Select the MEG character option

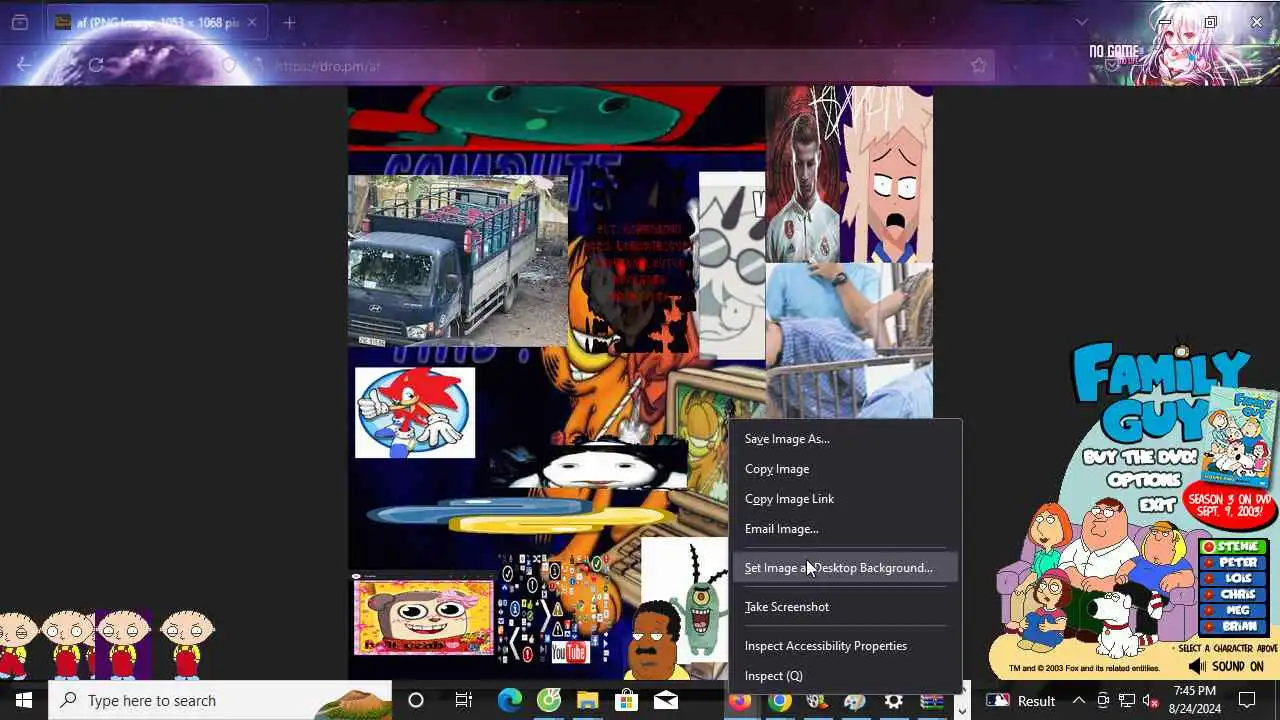[1235, 611]
